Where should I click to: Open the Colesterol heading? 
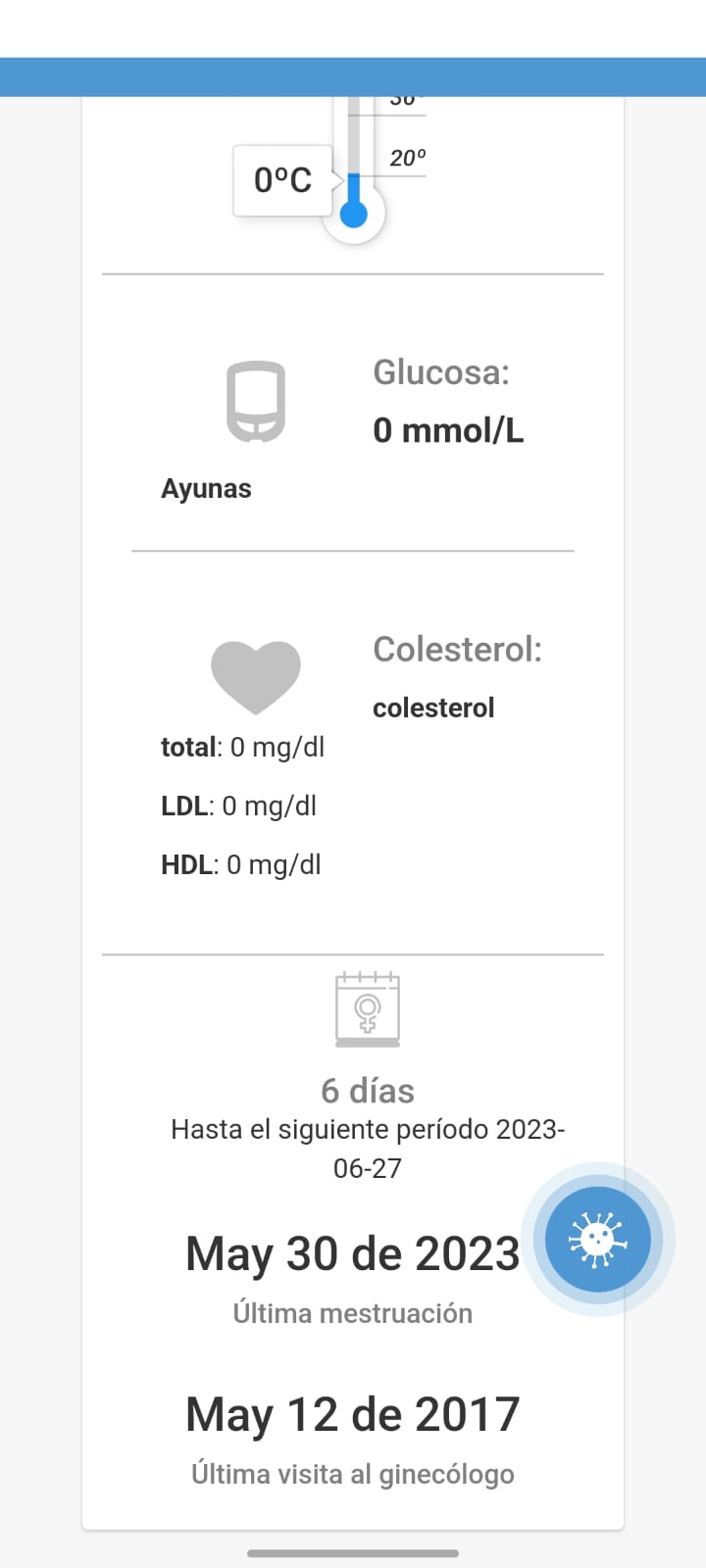[457, 649]
